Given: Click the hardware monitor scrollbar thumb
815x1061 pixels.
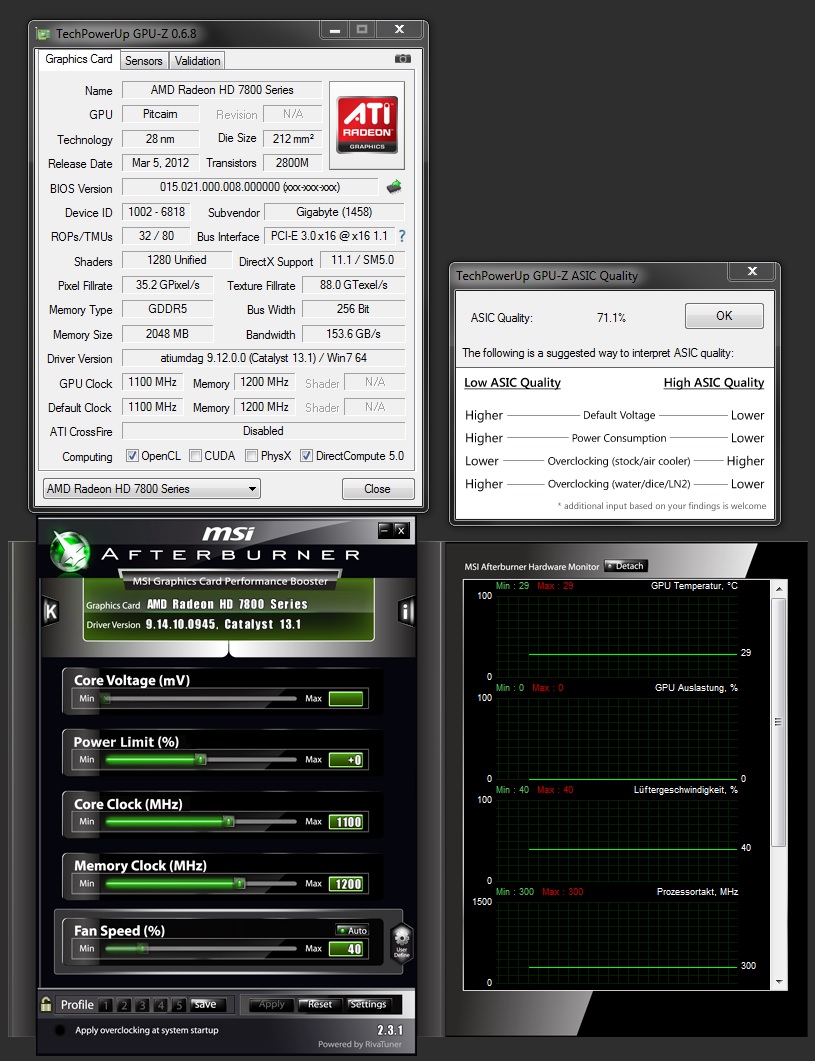Looking at the screenshot, I should [x=778, y=721].
